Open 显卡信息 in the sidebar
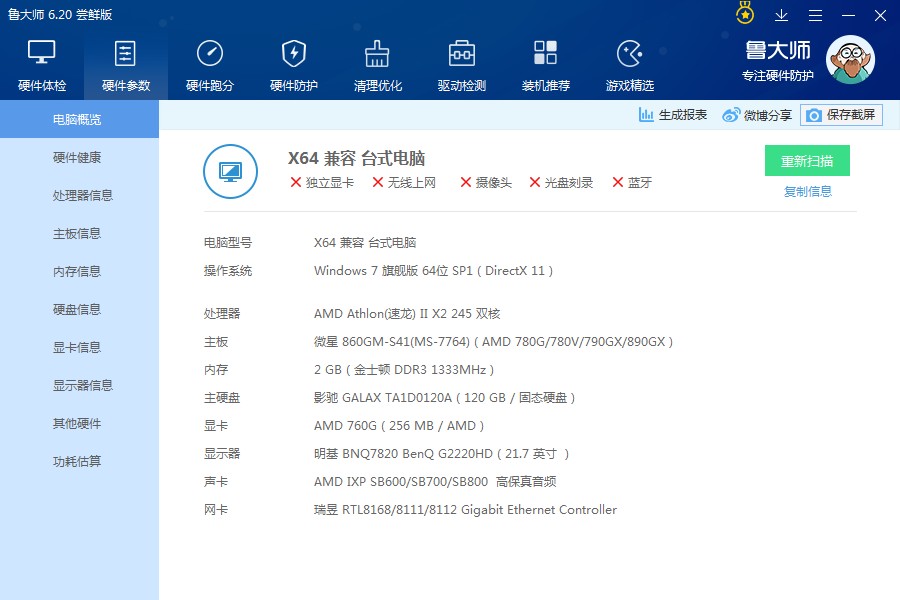 click(x=79, y=347)
